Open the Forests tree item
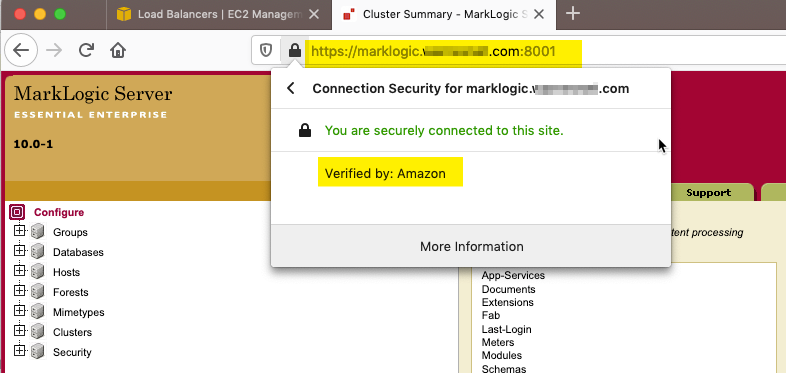Viewport: 786px width, 373px height. pyautogui.click(x=71, y=292)
